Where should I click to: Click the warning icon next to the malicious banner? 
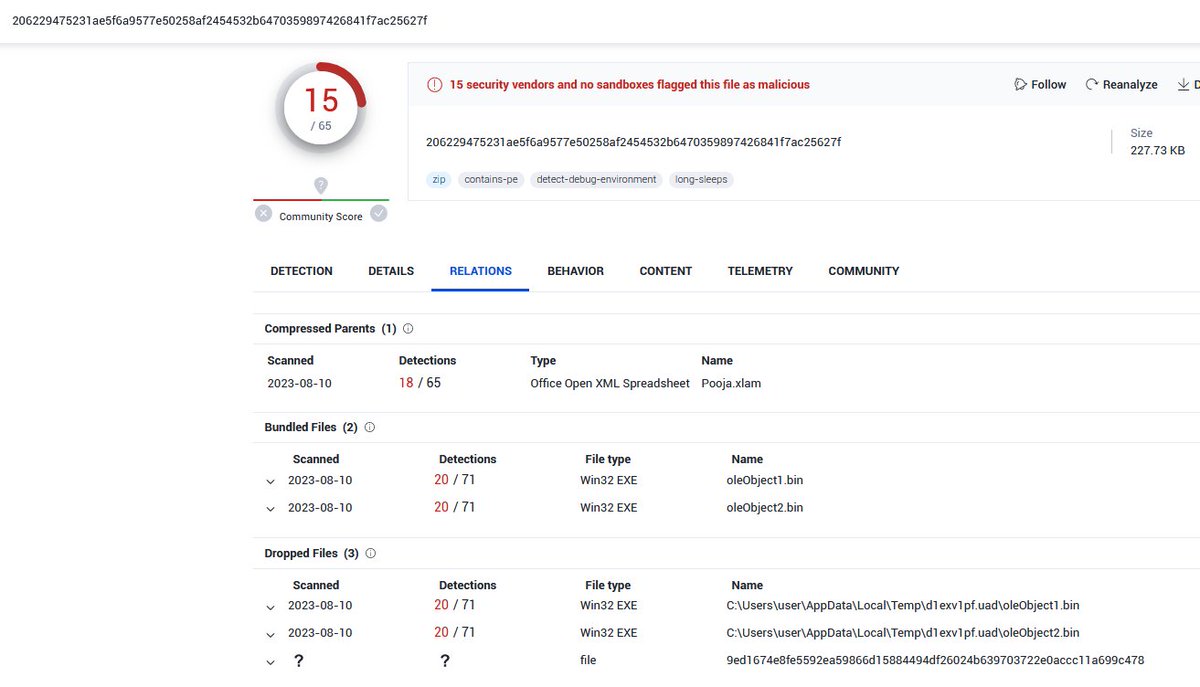pos(434,84)
